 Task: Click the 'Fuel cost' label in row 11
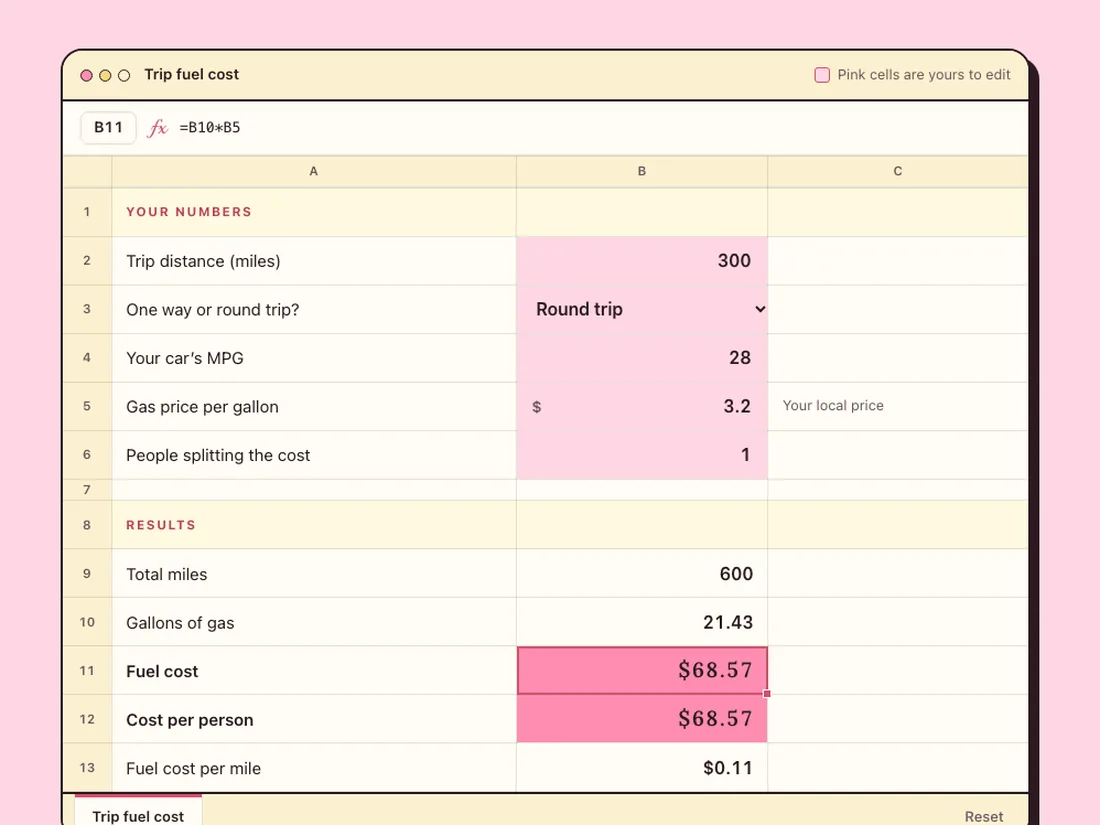[162, 671]
